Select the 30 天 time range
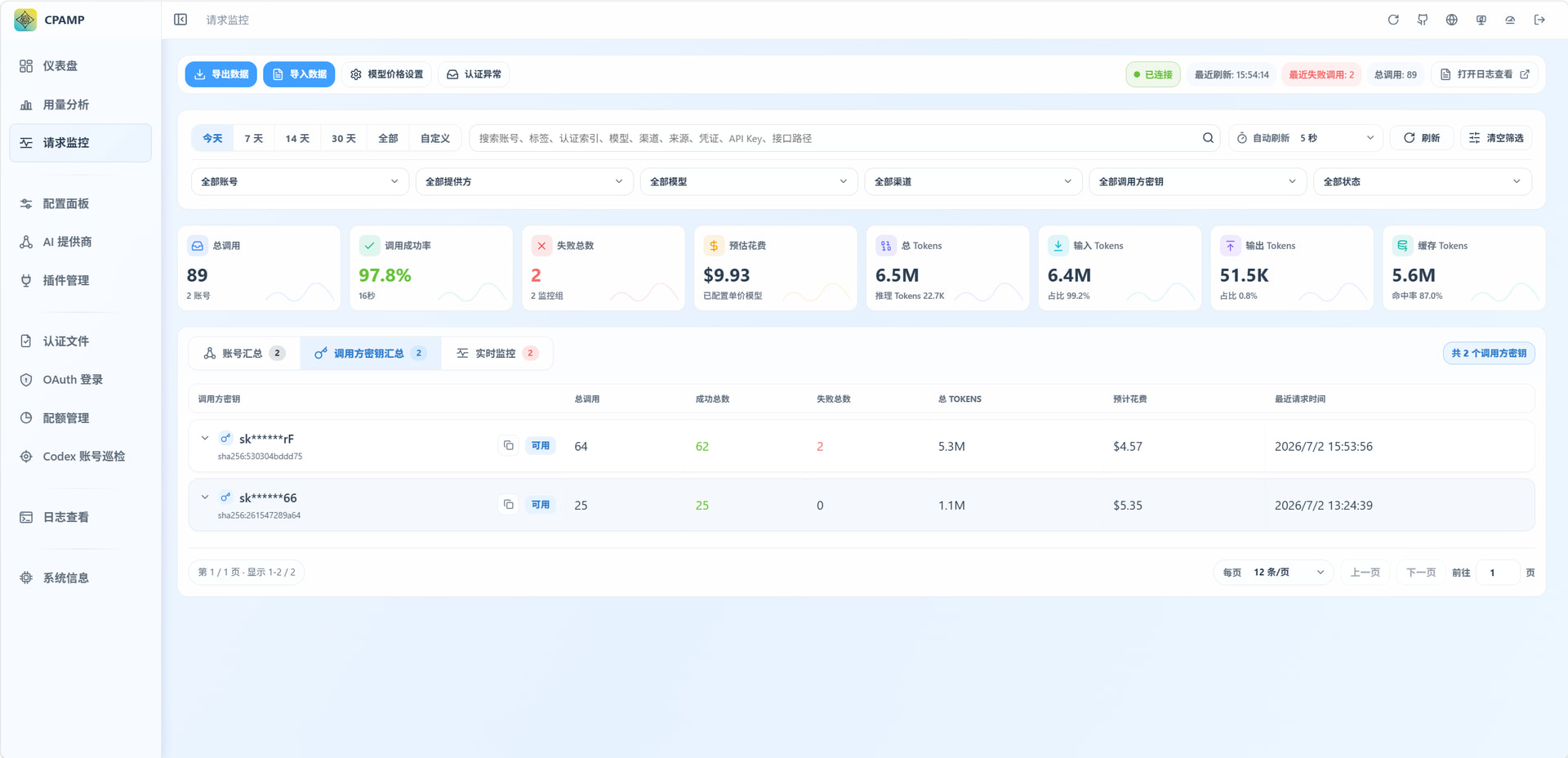 tap(344, 138)
